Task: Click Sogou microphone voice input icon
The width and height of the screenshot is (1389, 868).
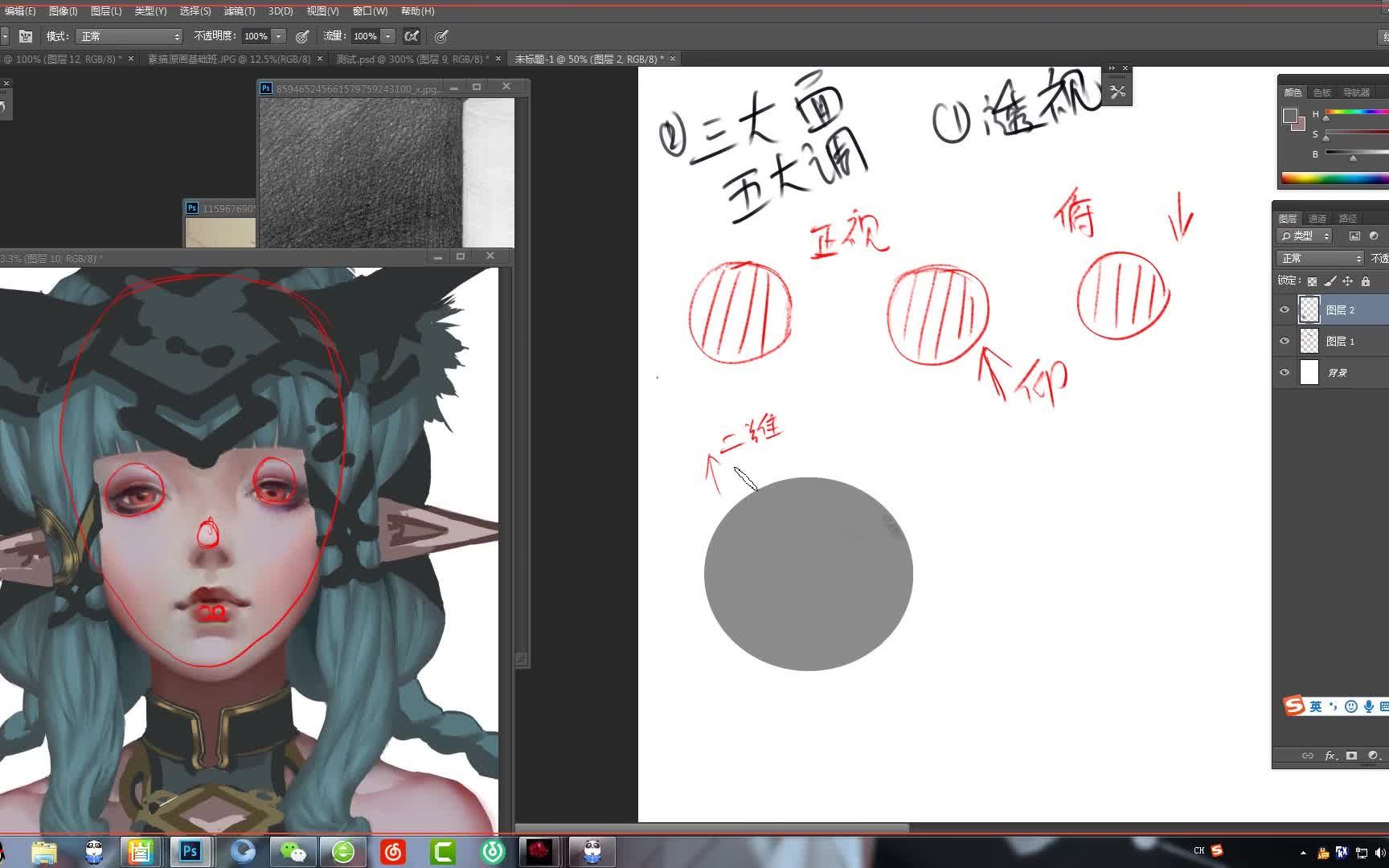Action: point(1368,706)
